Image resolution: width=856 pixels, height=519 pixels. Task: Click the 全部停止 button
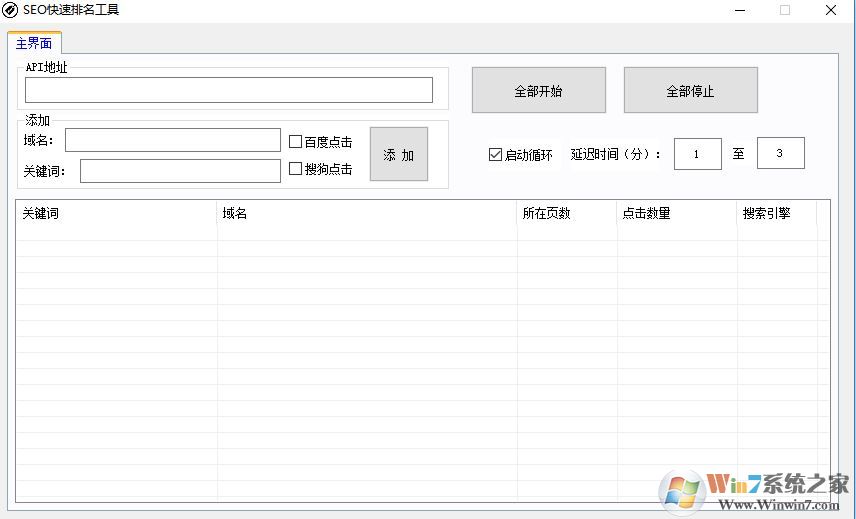[x=690, y=91]
